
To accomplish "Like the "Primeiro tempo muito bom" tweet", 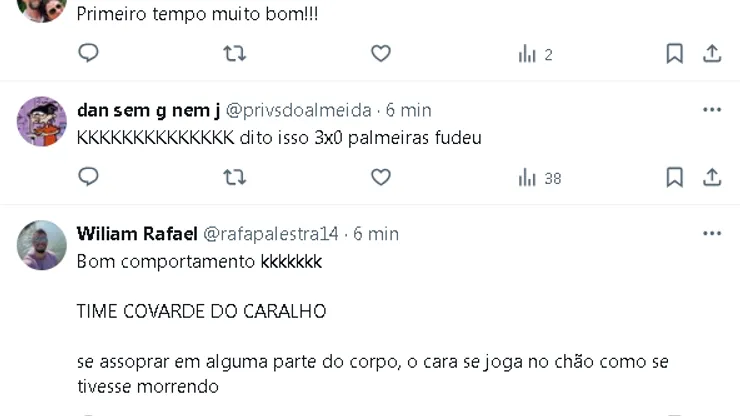I will 381,54.
